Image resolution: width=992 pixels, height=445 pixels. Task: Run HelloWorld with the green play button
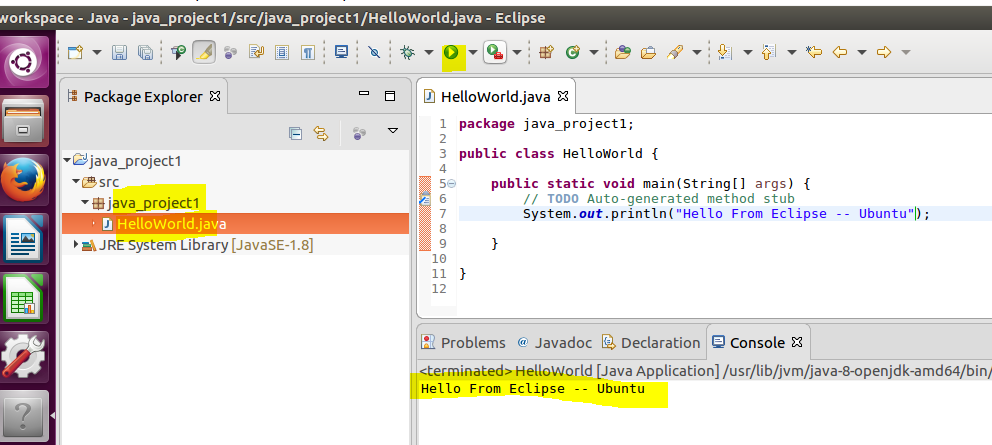[x=450, y=53]
